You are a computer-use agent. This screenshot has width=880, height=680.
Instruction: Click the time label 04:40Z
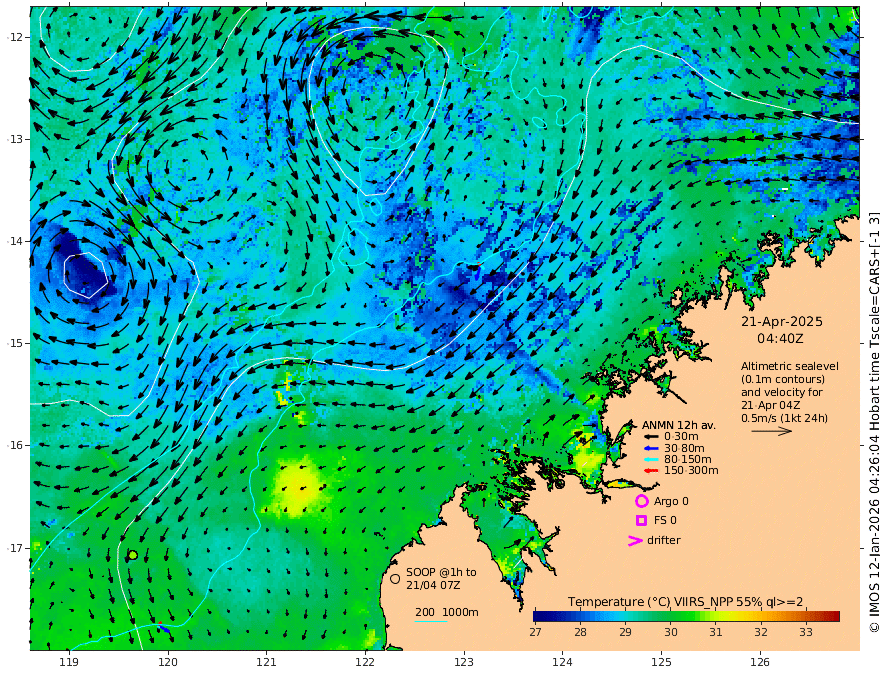click(780, 339)
